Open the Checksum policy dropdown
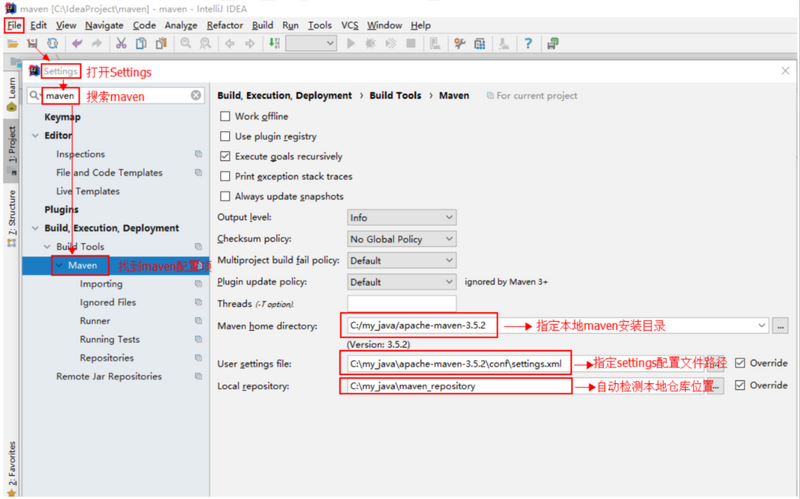800x499 pixels. (402, 239)
